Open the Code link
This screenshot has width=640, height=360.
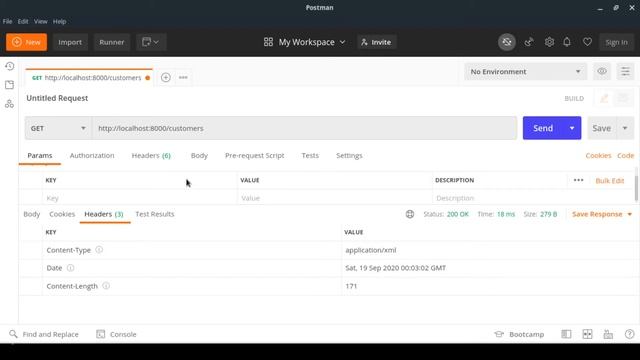click(625, 156)
